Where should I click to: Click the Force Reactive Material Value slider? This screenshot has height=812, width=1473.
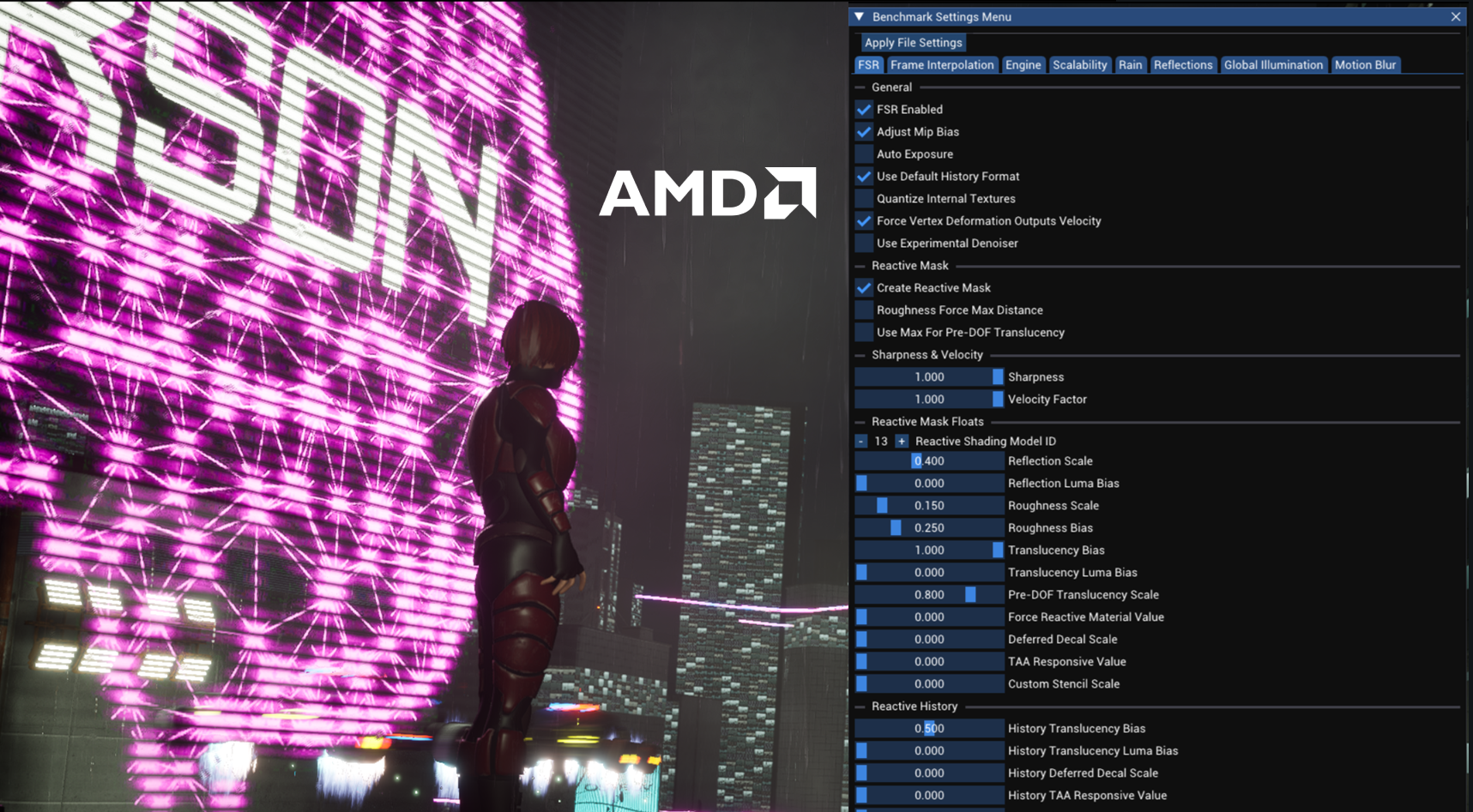pos(929,617)
